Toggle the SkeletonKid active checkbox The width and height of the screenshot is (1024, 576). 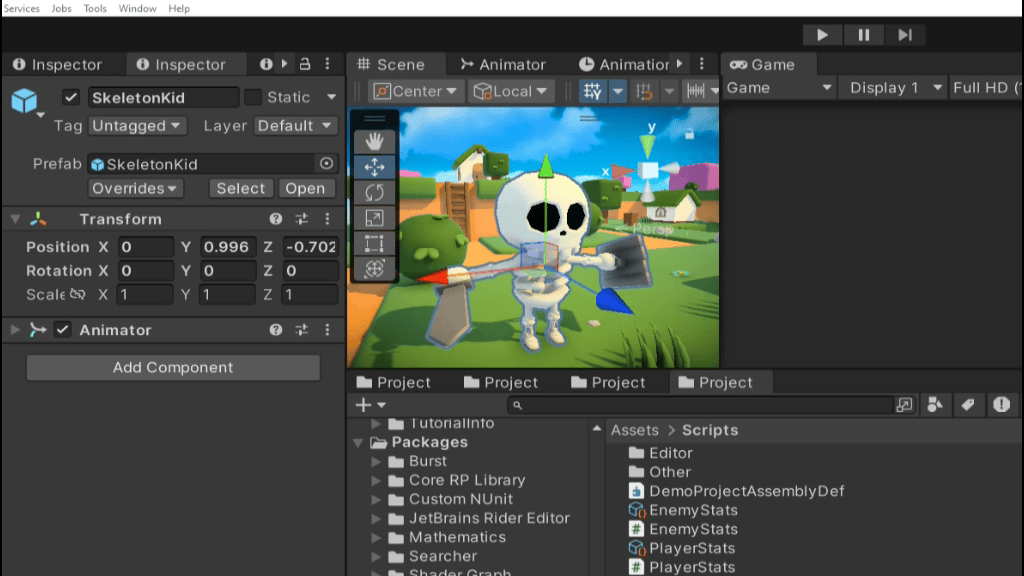pyautogui.click(x=71, y=97)
